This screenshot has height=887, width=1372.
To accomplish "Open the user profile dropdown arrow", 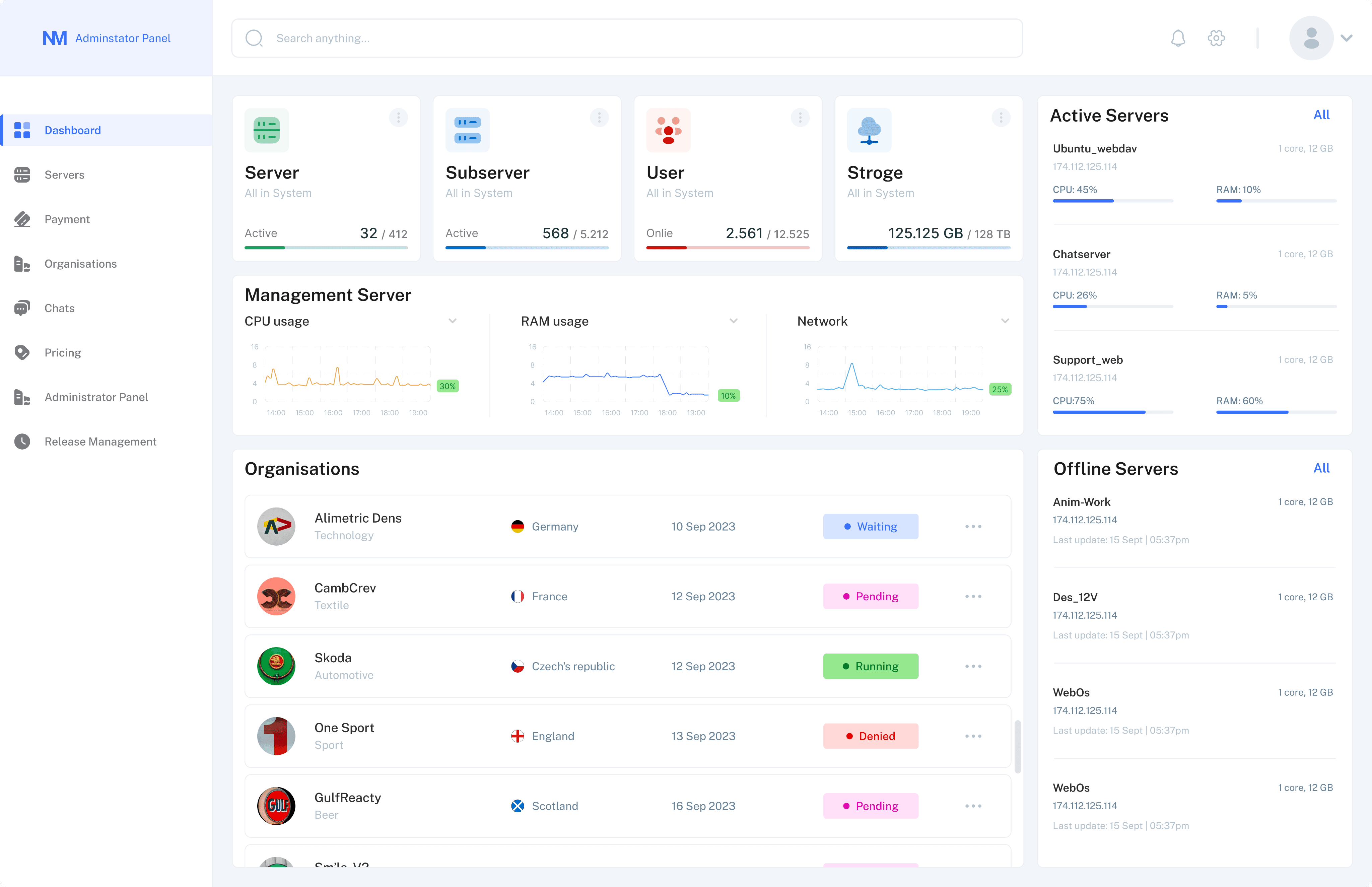I will pyautogui.click(x=1346, y=38).
